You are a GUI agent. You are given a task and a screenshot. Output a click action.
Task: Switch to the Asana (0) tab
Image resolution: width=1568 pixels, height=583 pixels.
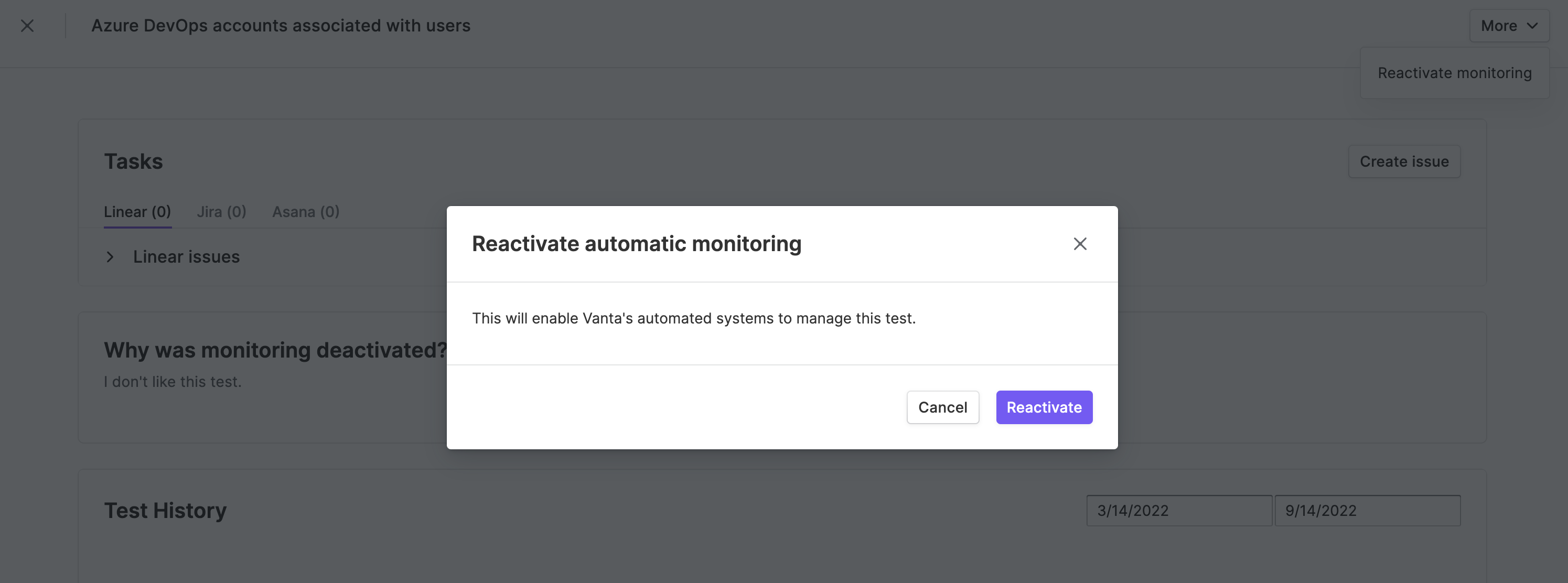pos(306,212)
